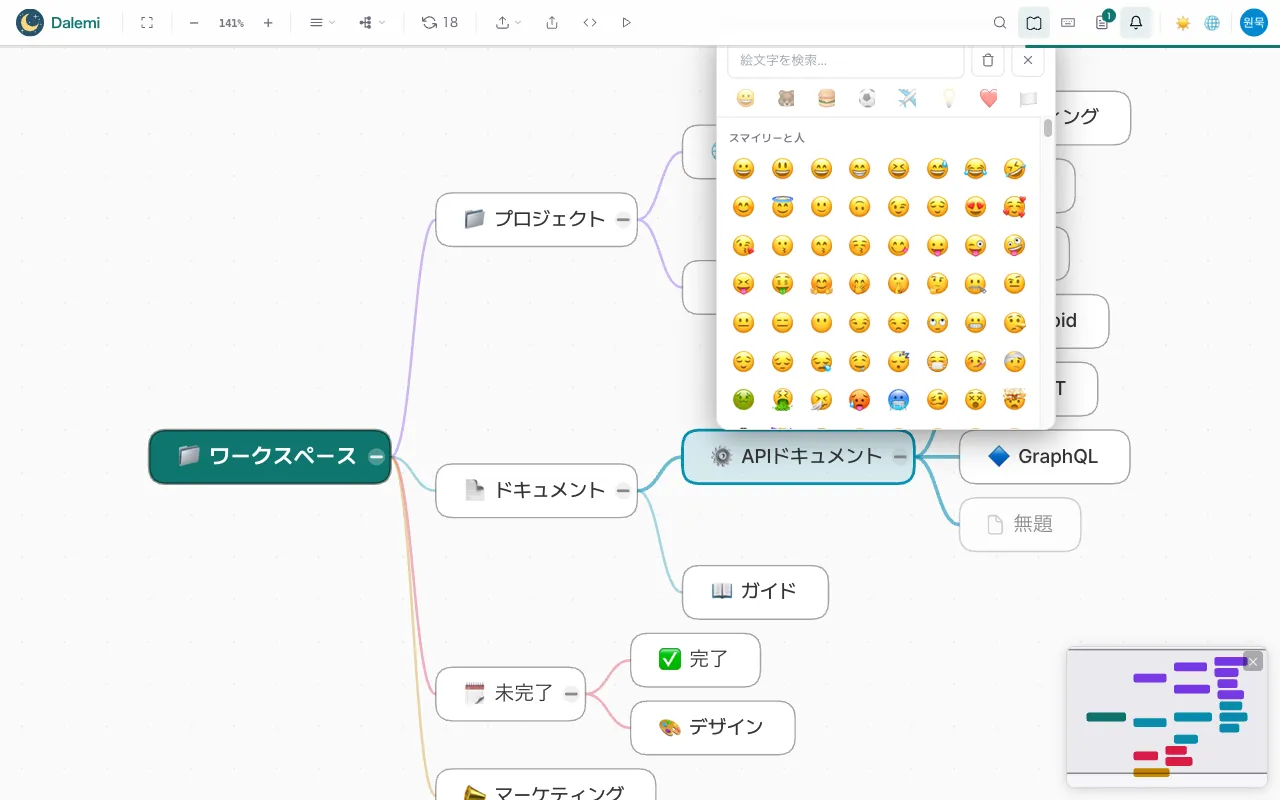Switch to animals emoji category tab
This screenshot has width=1280, height=800.
786,98
